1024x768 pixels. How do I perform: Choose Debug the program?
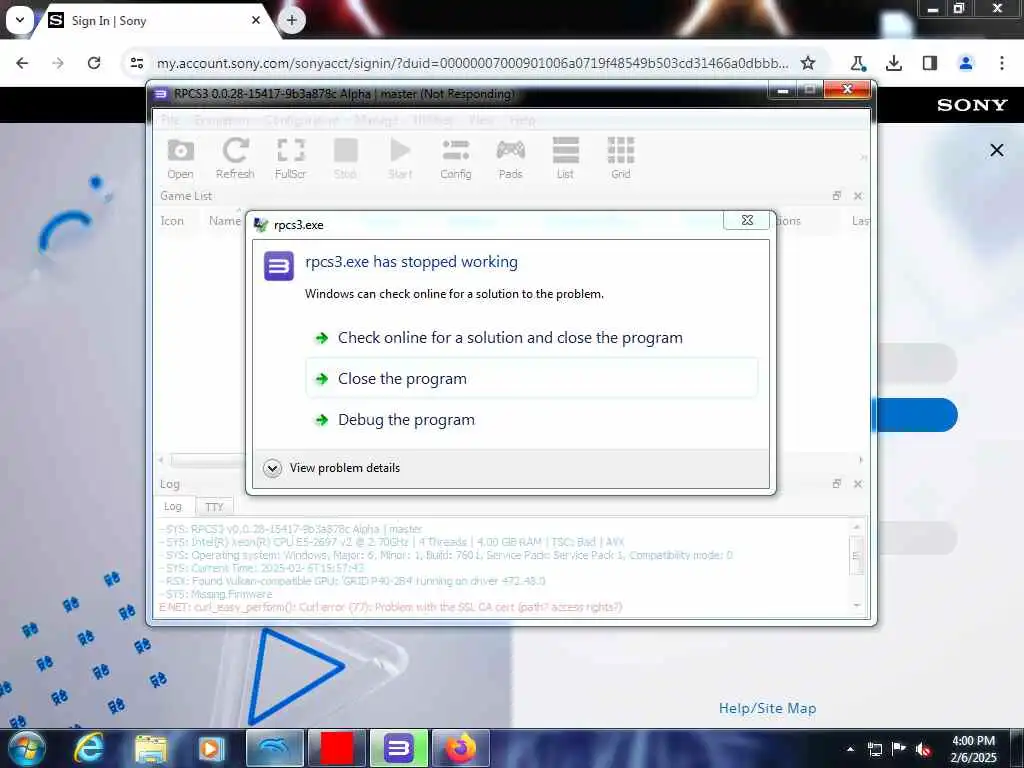pos(406,420)
